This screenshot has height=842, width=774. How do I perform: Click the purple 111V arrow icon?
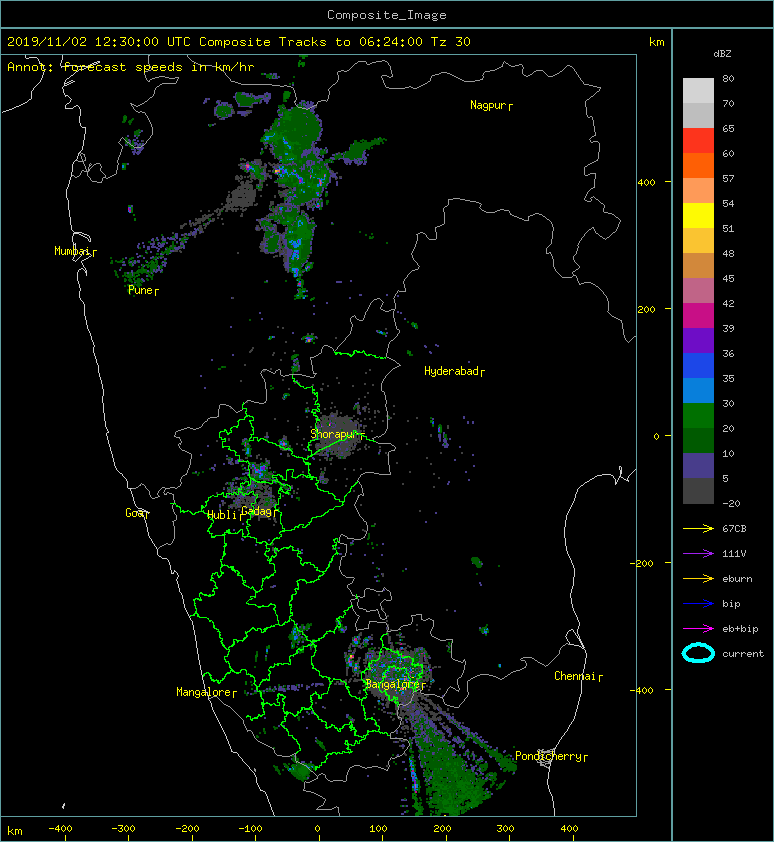(x=698, y=553)
